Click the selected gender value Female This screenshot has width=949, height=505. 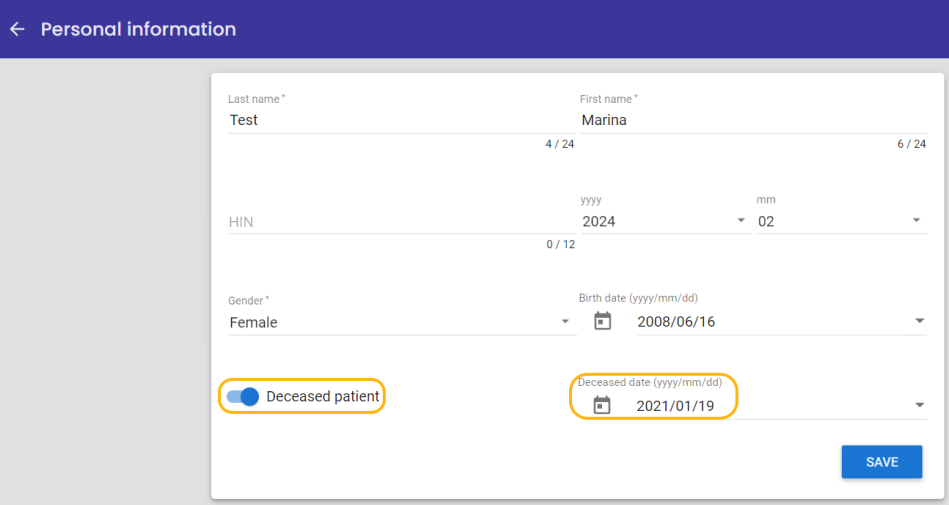click(x=254, y=323)
